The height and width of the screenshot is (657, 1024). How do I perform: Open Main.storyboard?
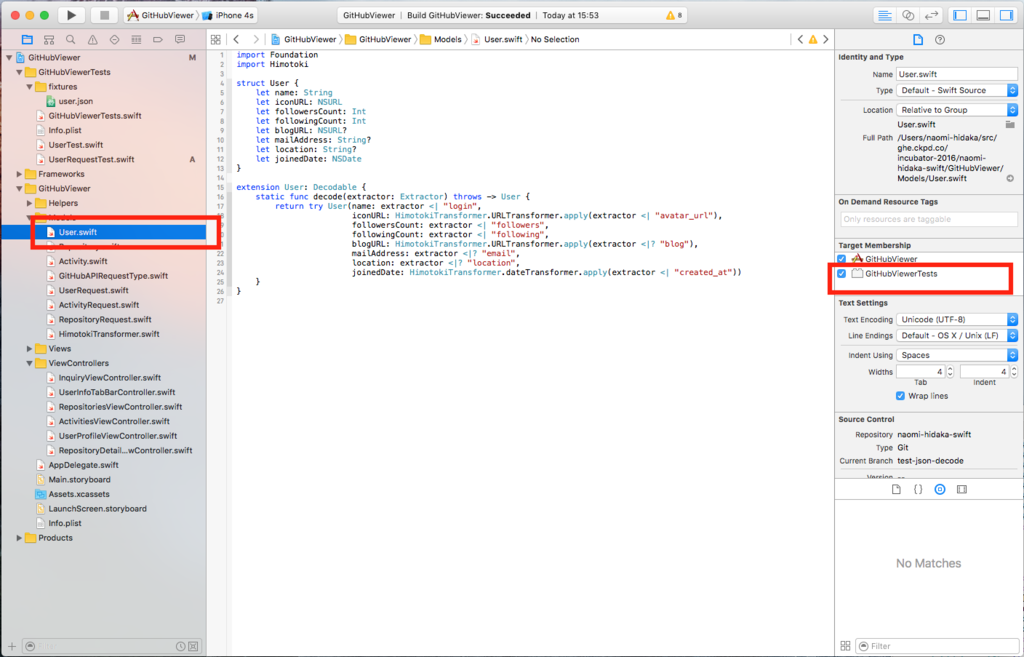click(x=79, y=479)
